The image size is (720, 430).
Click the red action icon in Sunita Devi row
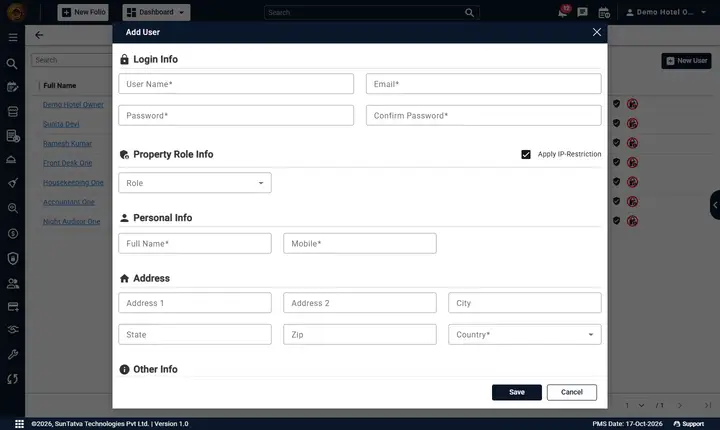[x=632, y=124]
